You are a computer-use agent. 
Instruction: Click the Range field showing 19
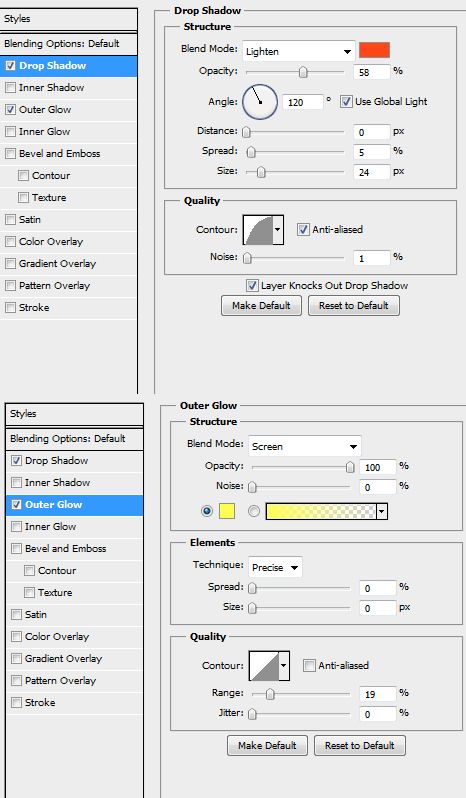point(377,694)
